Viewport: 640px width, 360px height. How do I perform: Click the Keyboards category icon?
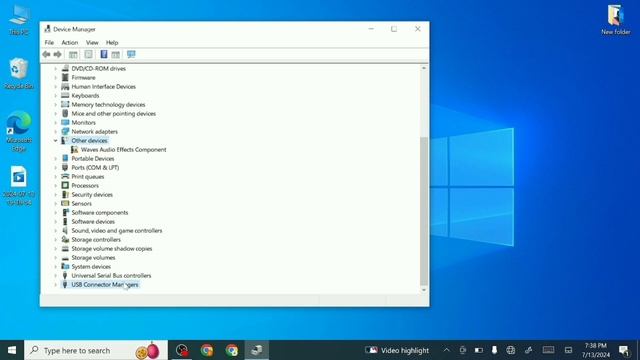tap(65, 96)
